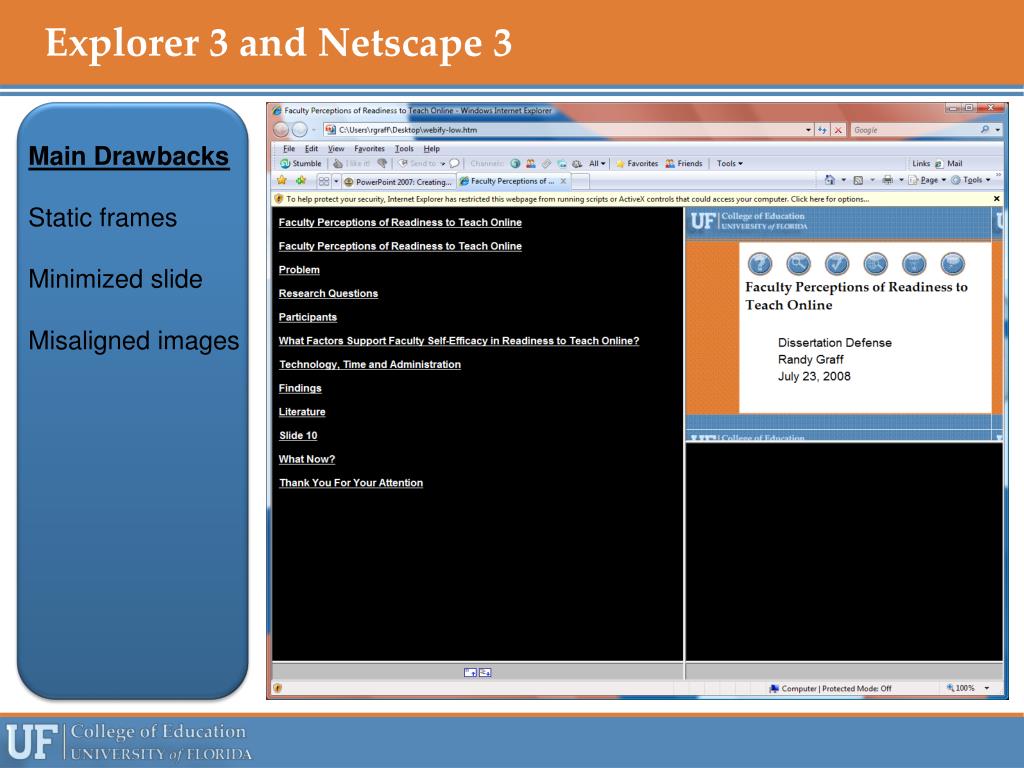Open StumbleUpon Tools dropdown
Image resolution: width=1024 pixels, height=768 pixels.
pos(729,163)
